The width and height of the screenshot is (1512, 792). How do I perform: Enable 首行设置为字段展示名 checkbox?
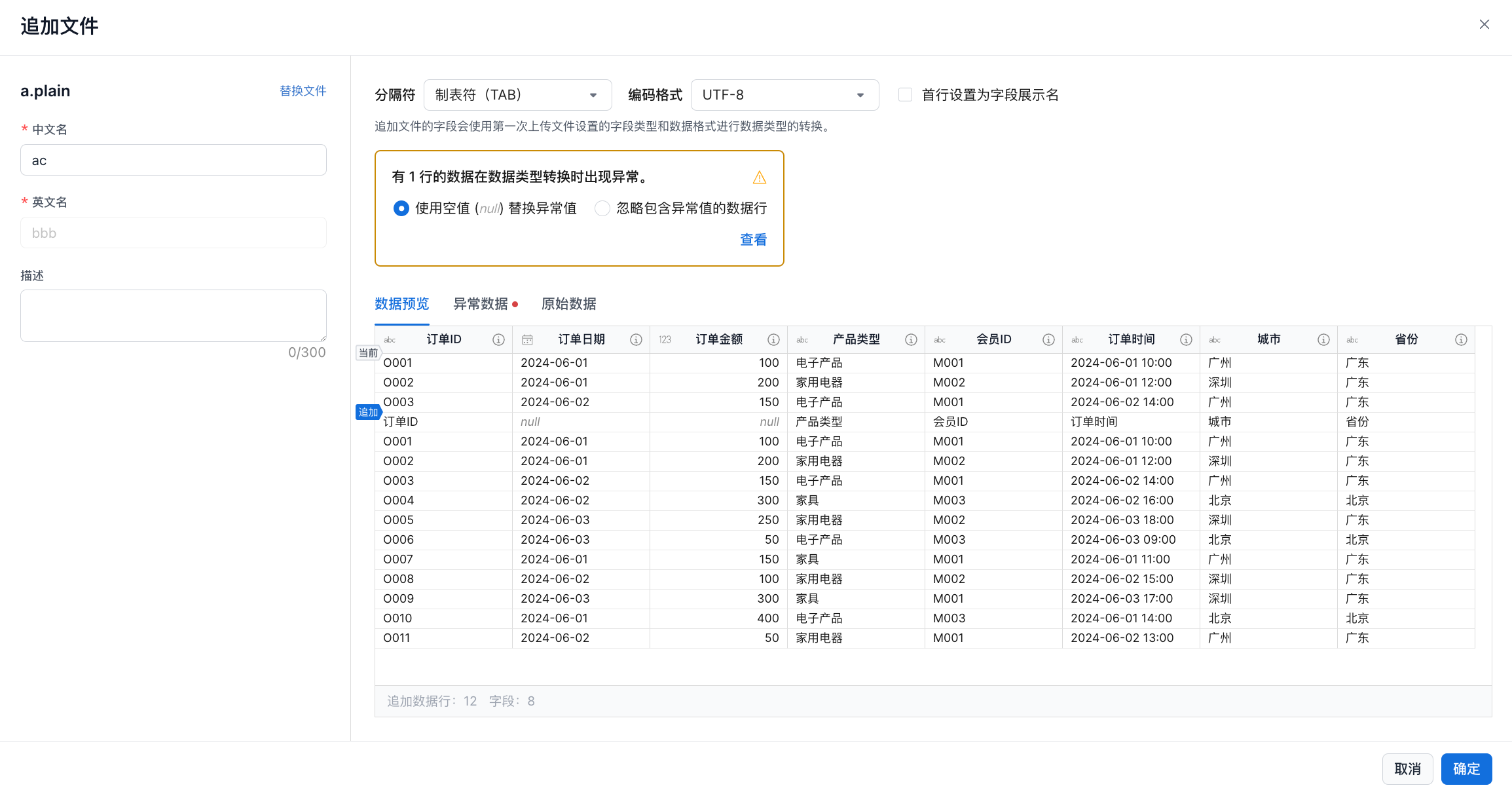tap(905, 95)
